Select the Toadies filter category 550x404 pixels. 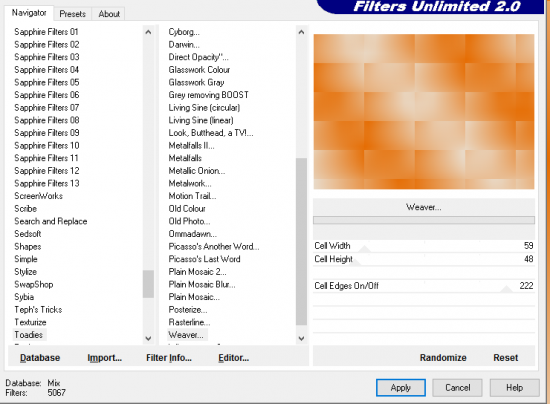(x=29, y=335)
